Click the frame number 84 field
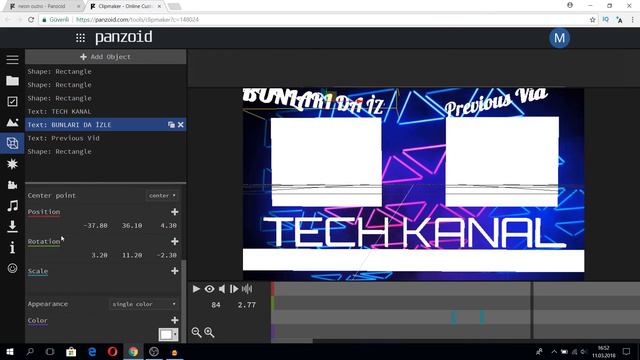The image size is (640, 360). click(x=216, y=305)
